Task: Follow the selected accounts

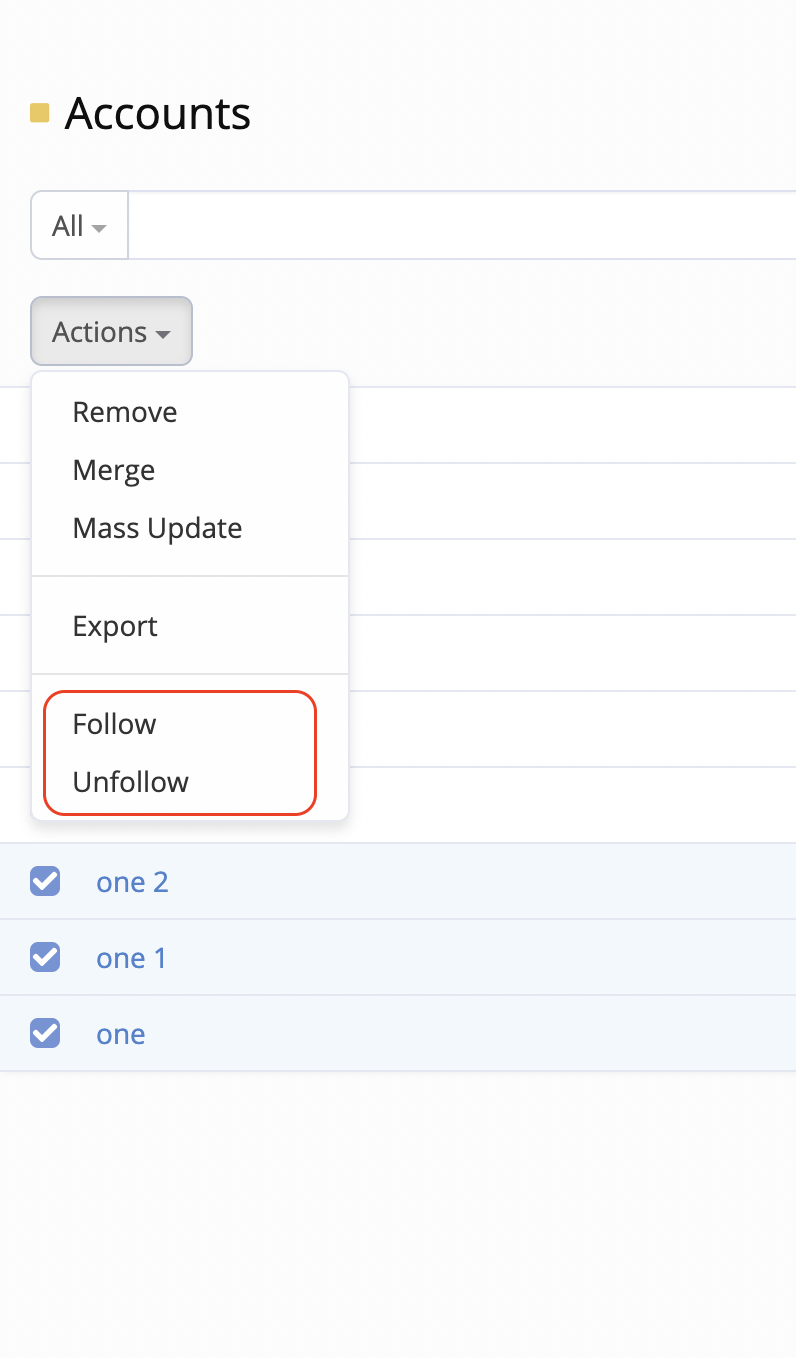Action: pos(114,724)
